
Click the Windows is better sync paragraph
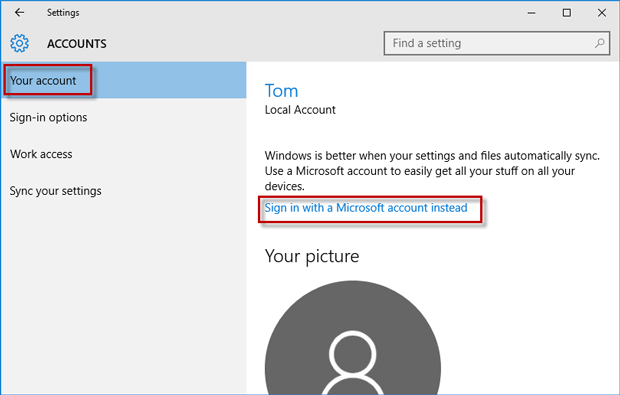pos(432,171)
